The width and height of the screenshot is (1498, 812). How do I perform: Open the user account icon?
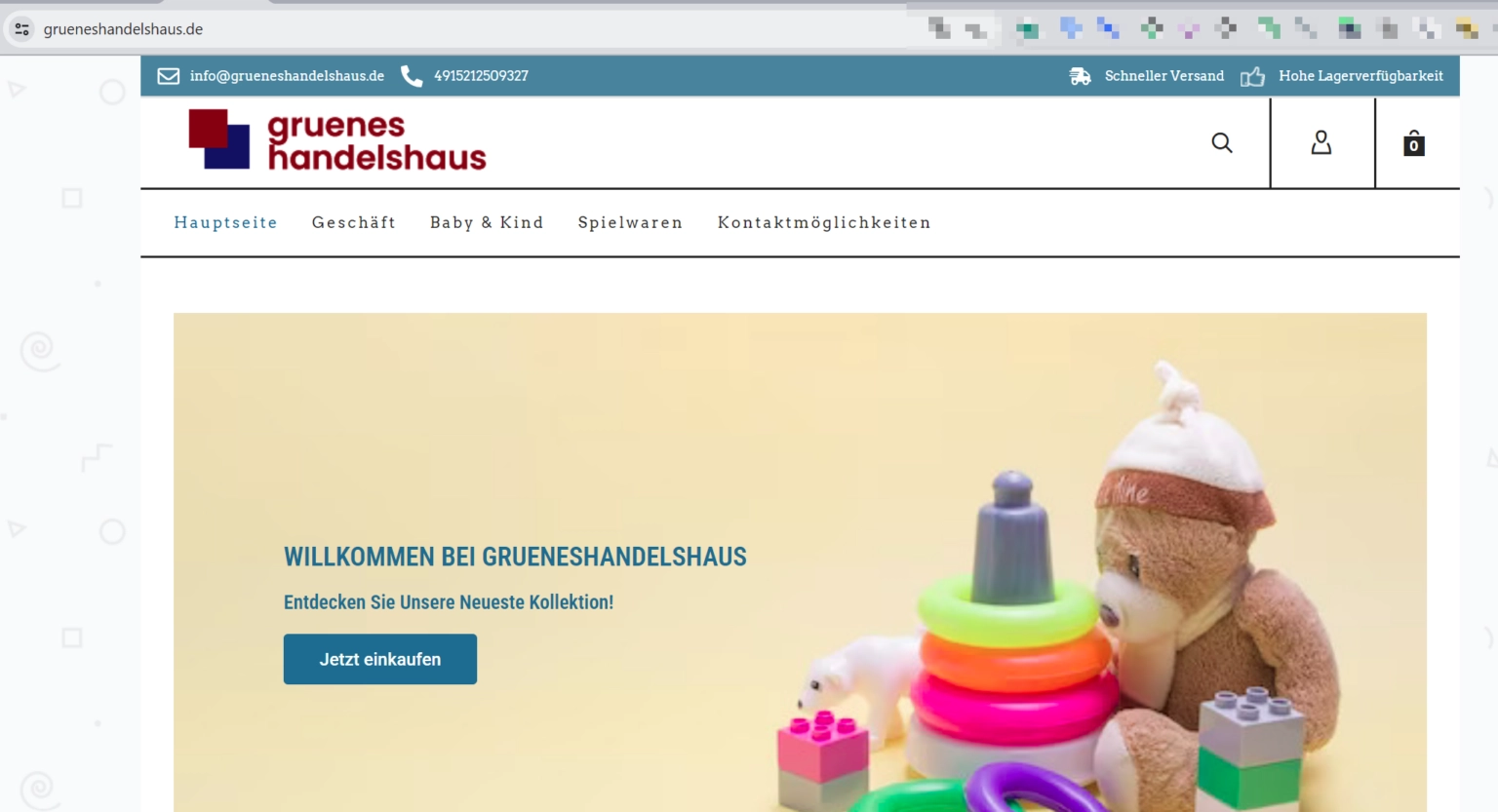click(x=1321, y=142)
